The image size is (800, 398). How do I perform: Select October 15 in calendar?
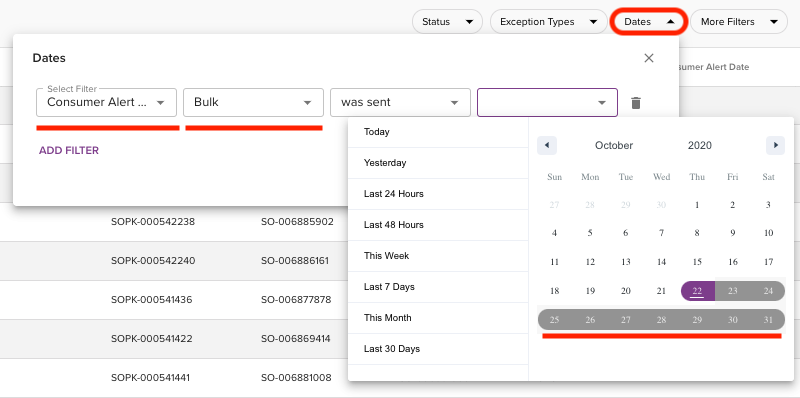[697, 262]
